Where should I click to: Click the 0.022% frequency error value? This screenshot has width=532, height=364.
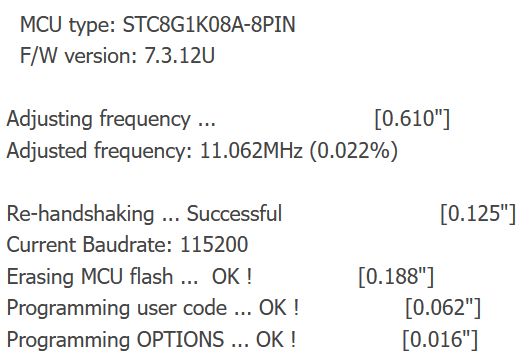353,151
